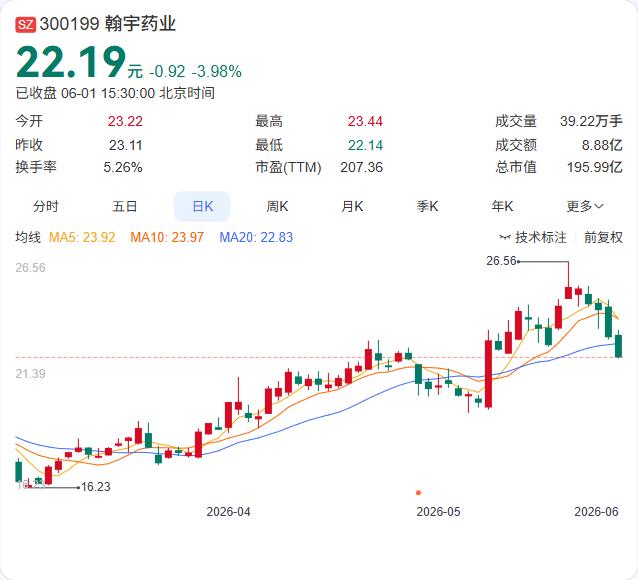The height and width of the screenshot is (580, 638).
Task: Click the 均线 moving average label
Action: (28, 237)
